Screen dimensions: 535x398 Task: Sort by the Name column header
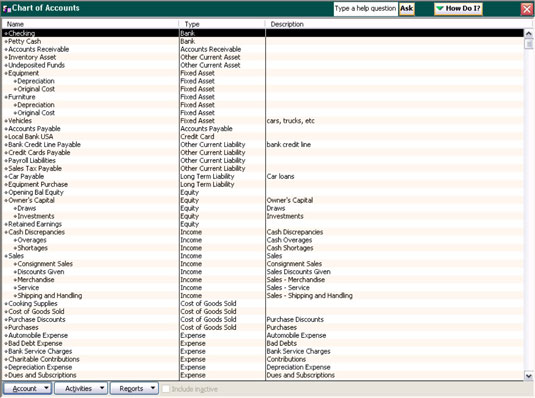[90, 24]
